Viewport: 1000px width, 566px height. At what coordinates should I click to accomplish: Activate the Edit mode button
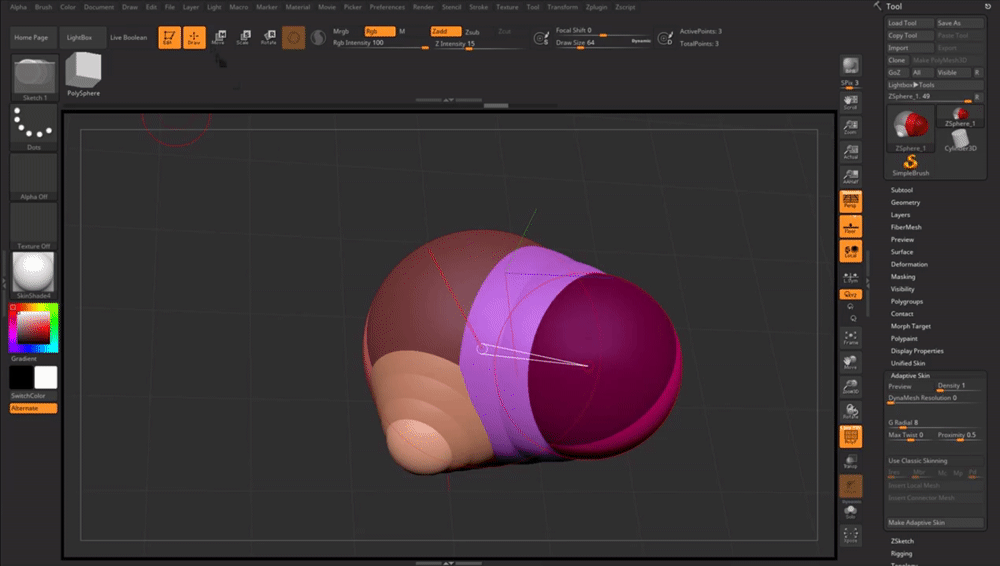coord(169,37)
